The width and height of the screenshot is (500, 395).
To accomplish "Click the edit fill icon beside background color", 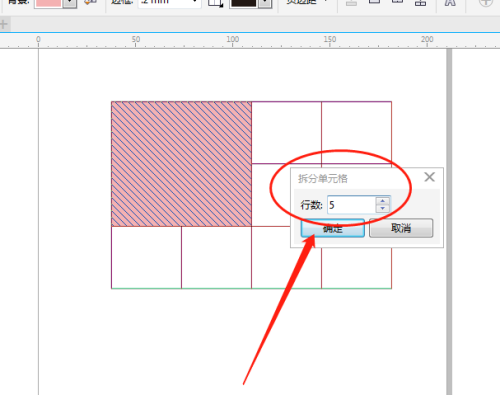I will 90,3.
